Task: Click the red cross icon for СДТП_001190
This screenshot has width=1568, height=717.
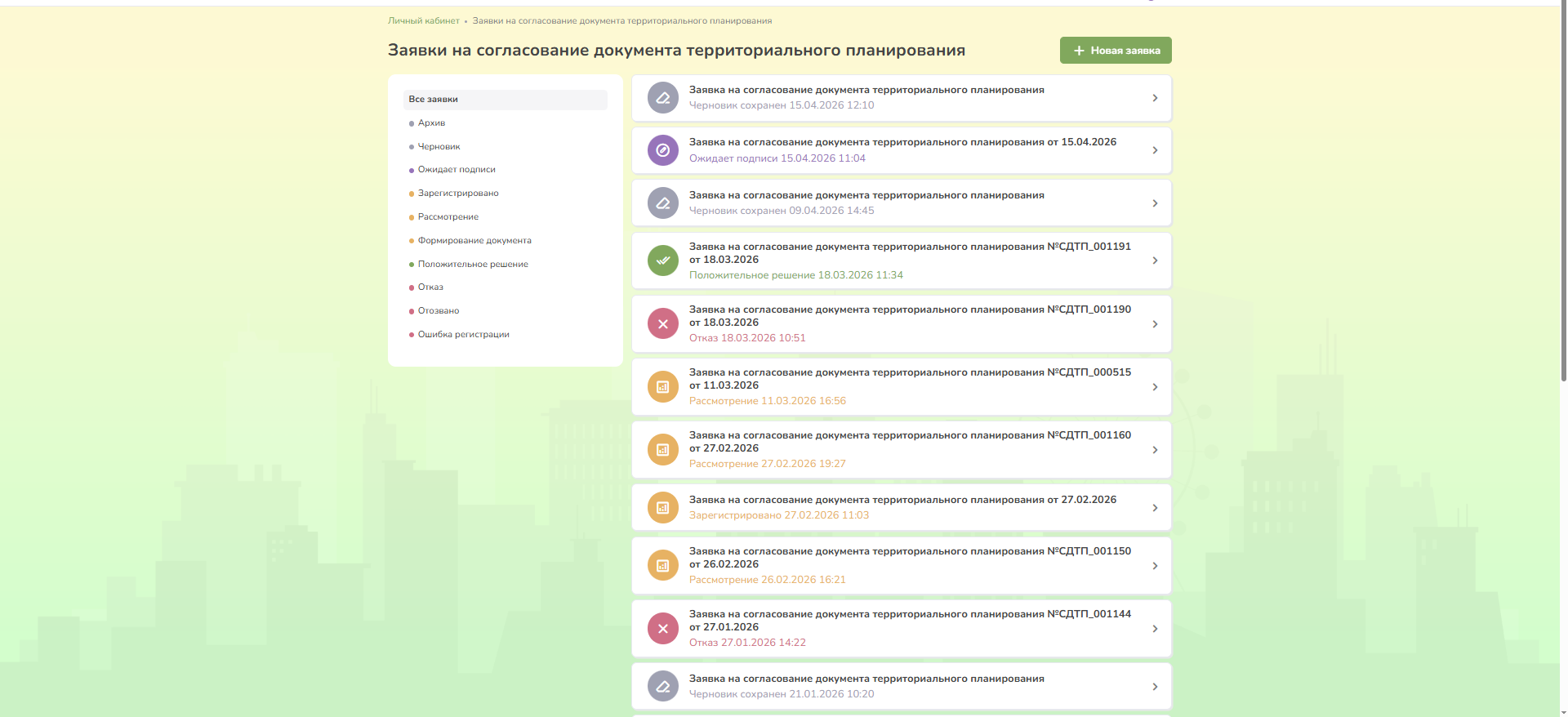Action: [x=662, y=324]
